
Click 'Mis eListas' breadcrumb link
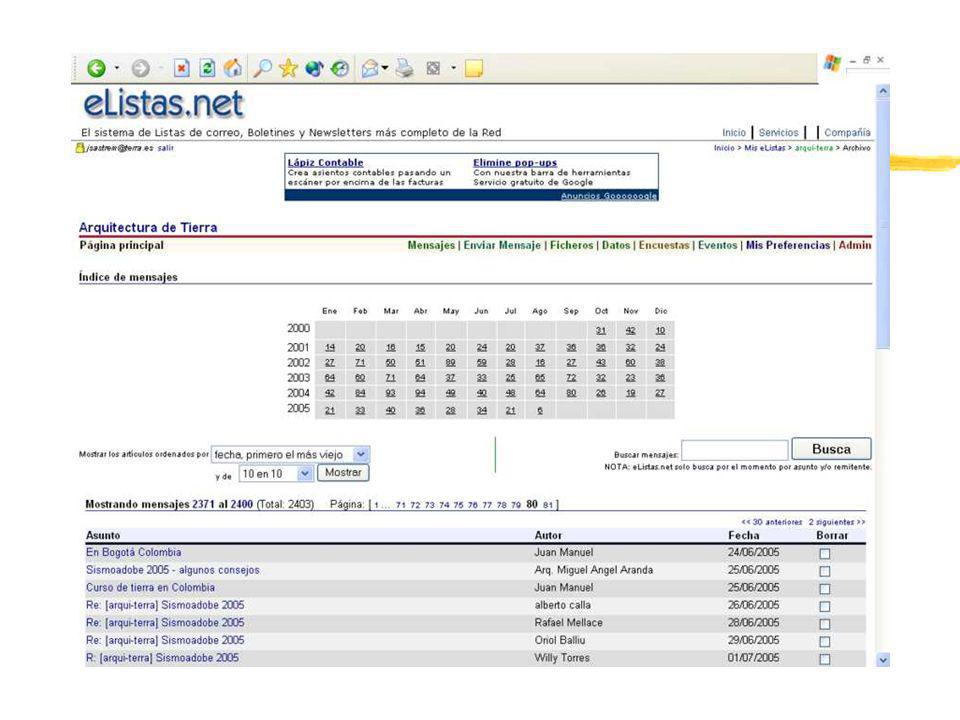[x=765, y=148]
